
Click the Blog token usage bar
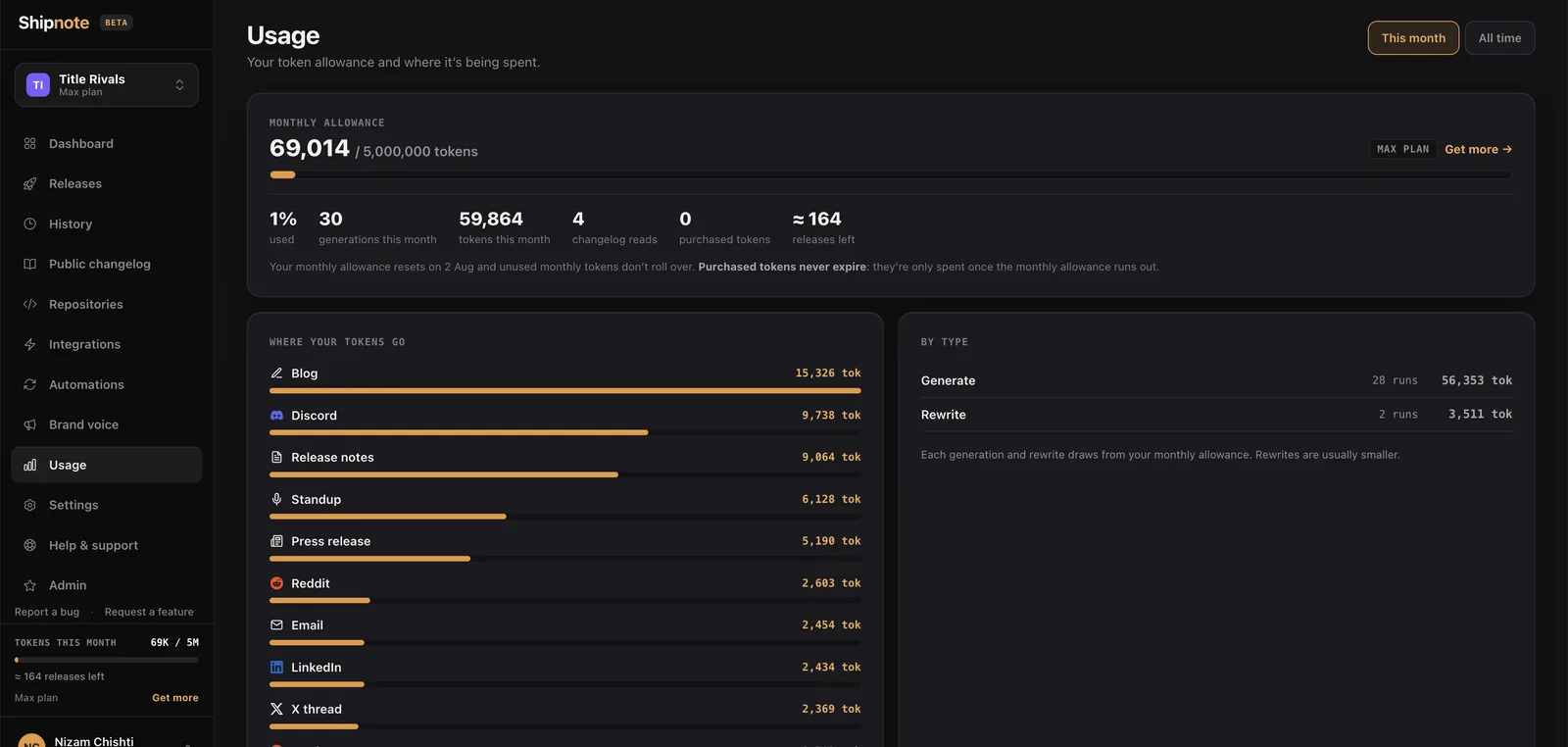coord(565,390)
